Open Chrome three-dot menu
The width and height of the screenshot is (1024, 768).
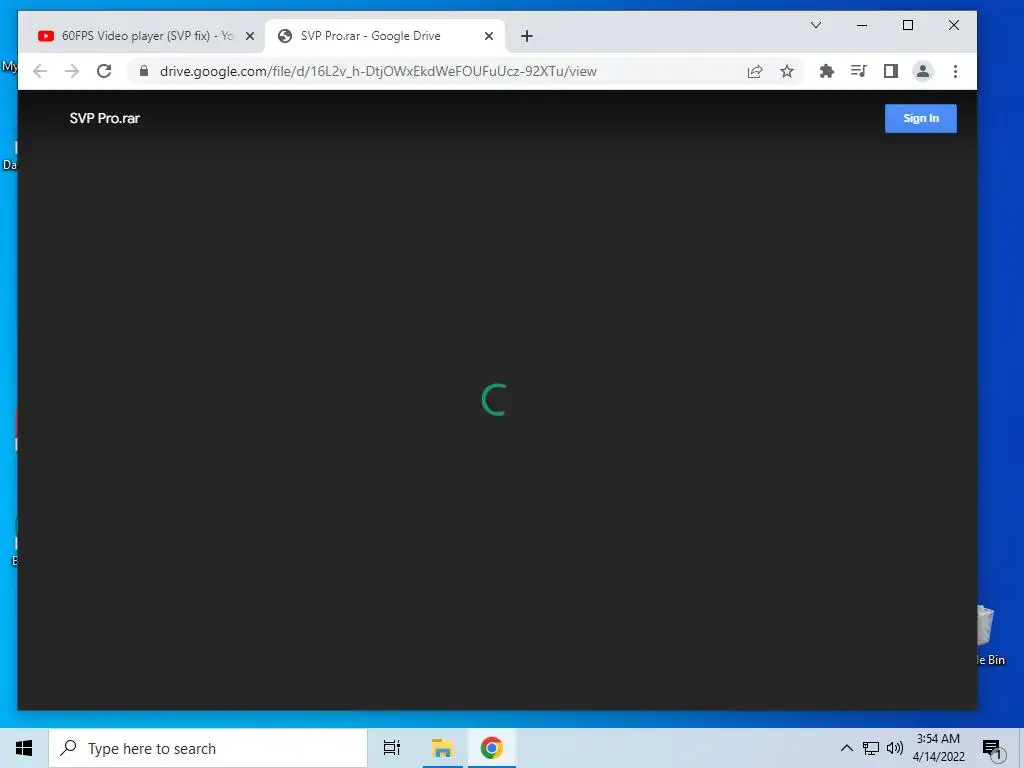click(955, 71)
